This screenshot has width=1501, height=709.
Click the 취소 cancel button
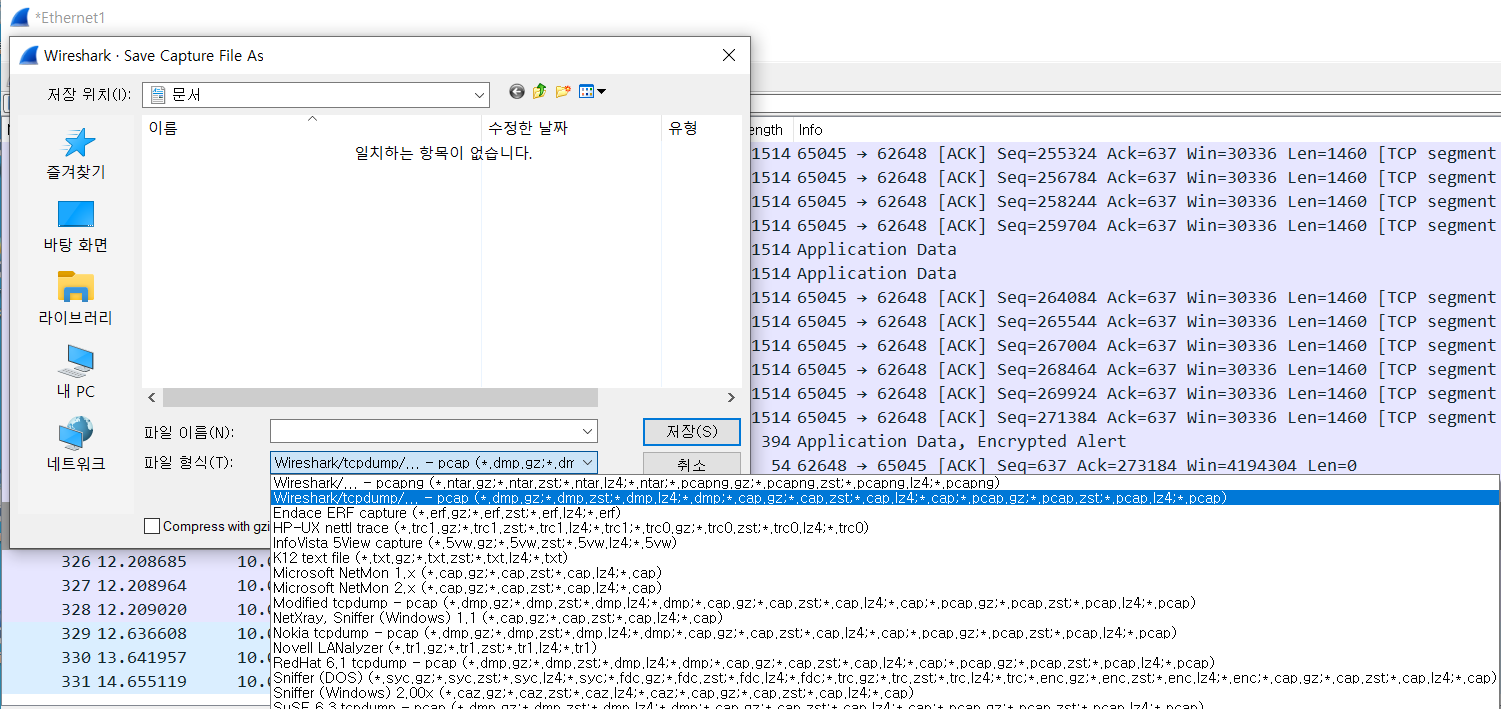click(692, 465)
